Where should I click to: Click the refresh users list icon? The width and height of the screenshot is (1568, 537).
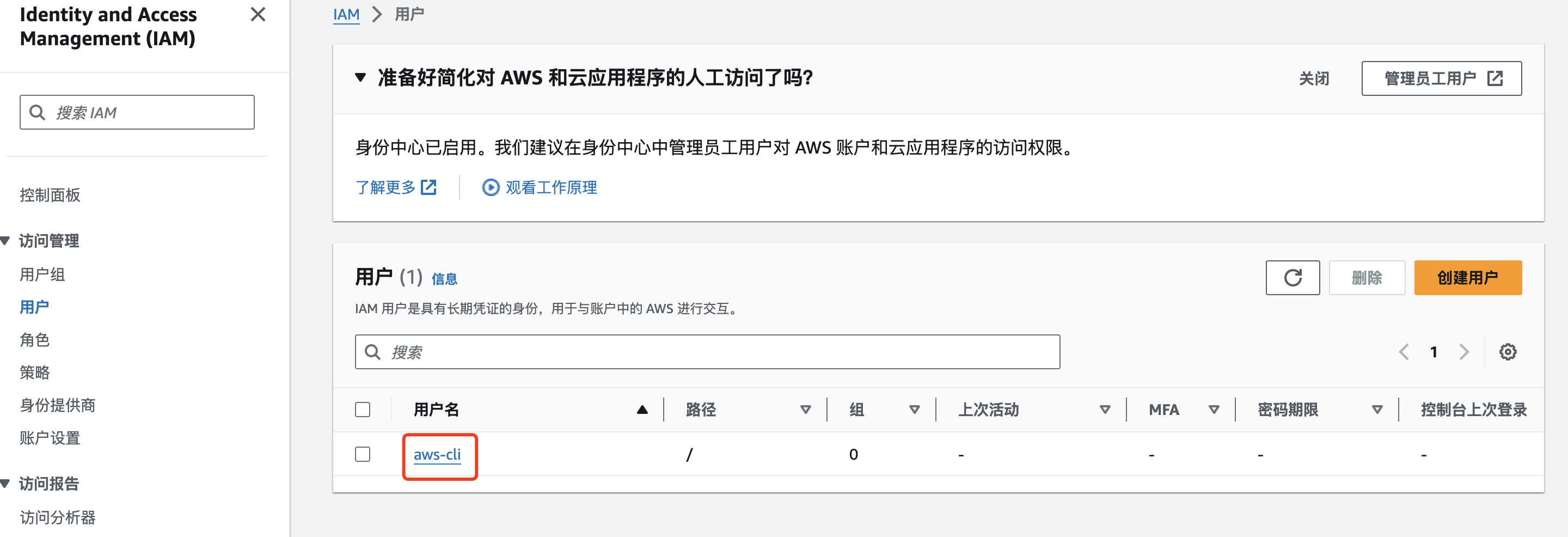click(x=1291, y=278)
